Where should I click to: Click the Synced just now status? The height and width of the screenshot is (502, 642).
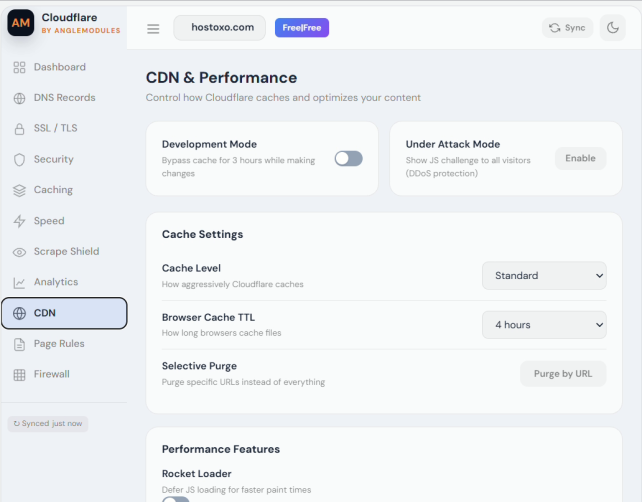(x=48, y=424)
